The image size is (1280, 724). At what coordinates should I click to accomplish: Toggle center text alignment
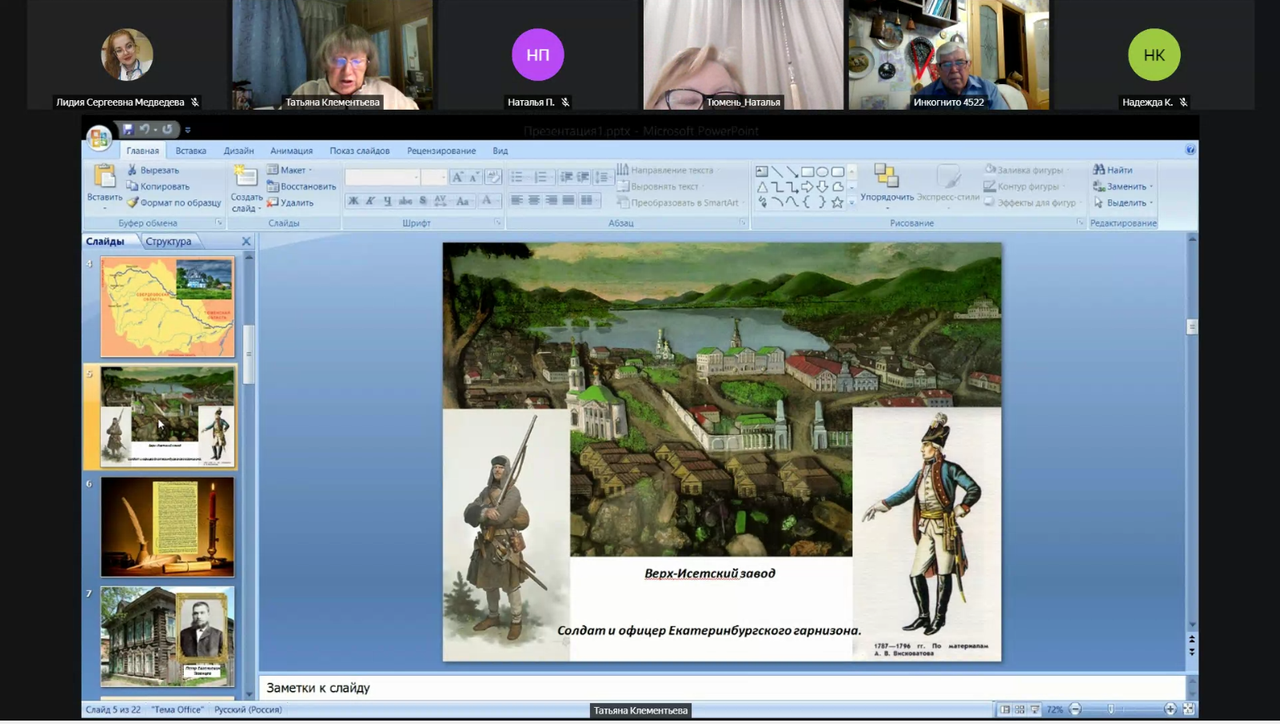coord(534,201)
